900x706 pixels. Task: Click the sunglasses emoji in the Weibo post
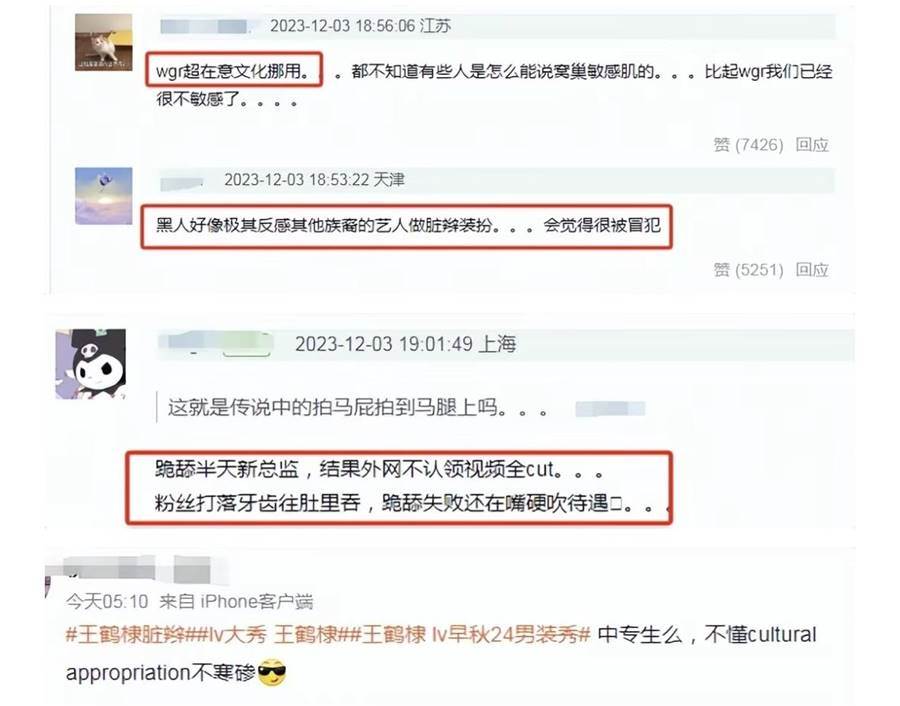pos(272,672)
